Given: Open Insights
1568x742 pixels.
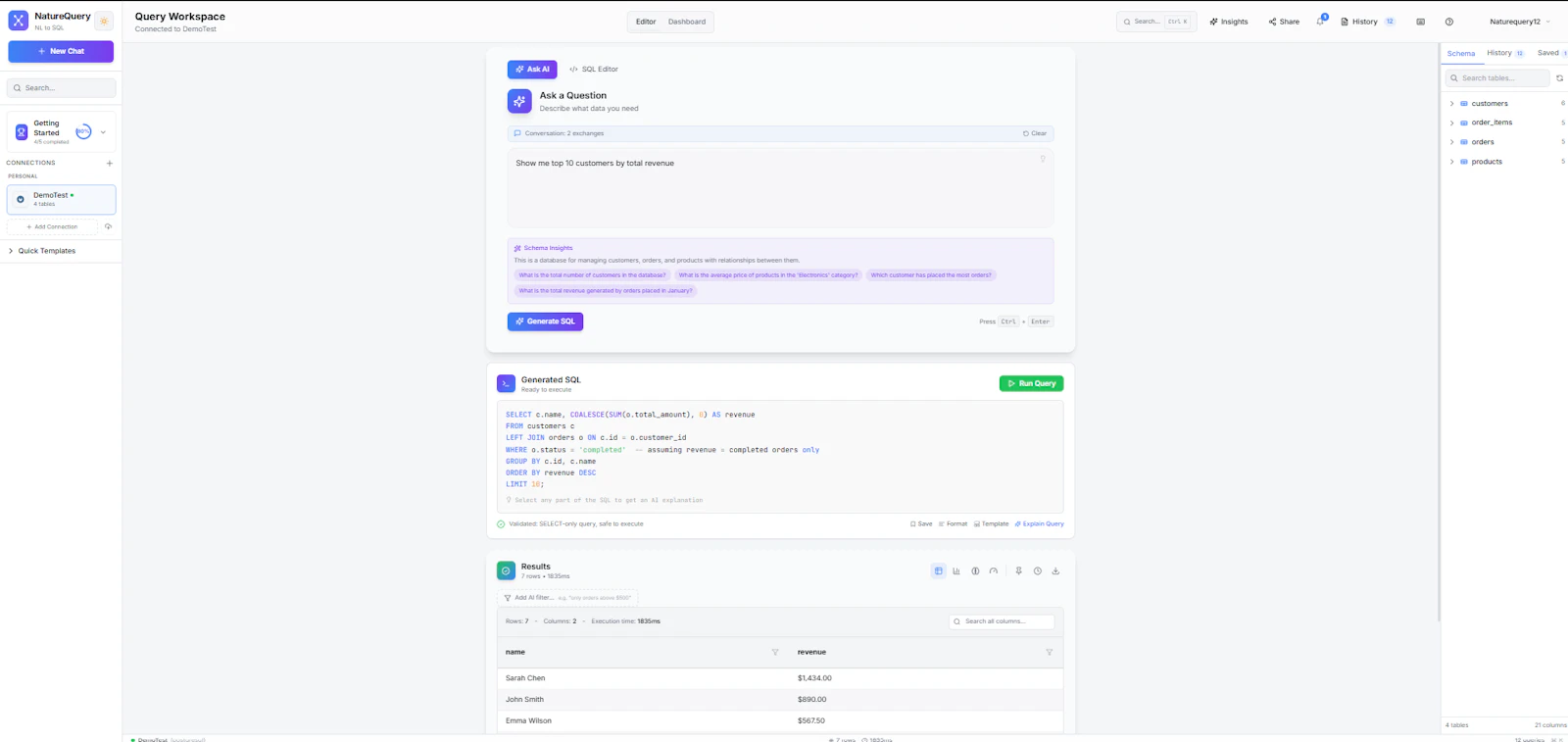Looking at the screenshot, I should (1229, 22).
